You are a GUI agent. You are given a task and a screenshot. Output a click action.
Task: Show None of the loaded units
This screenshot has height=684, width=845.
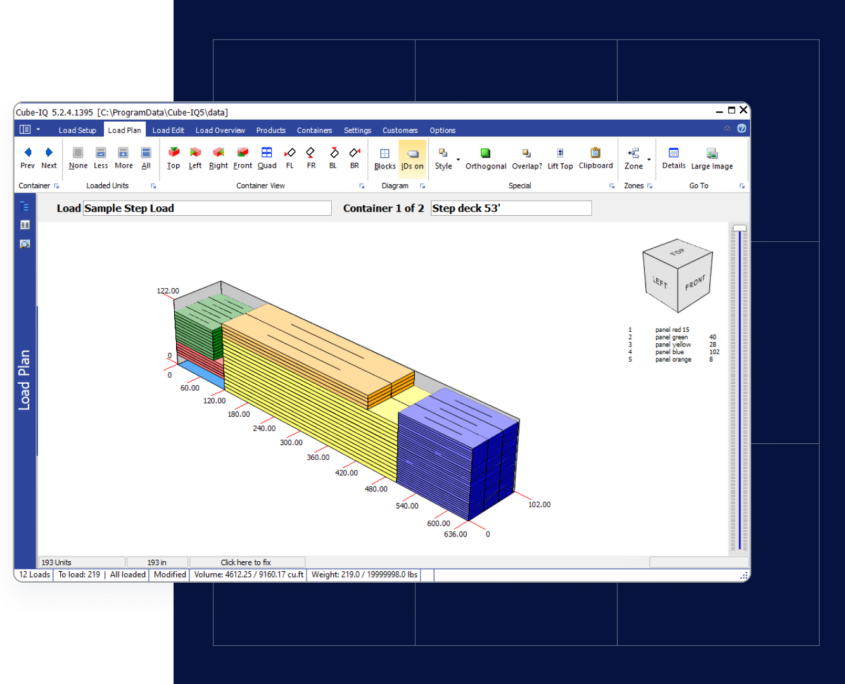pos(78,158)
